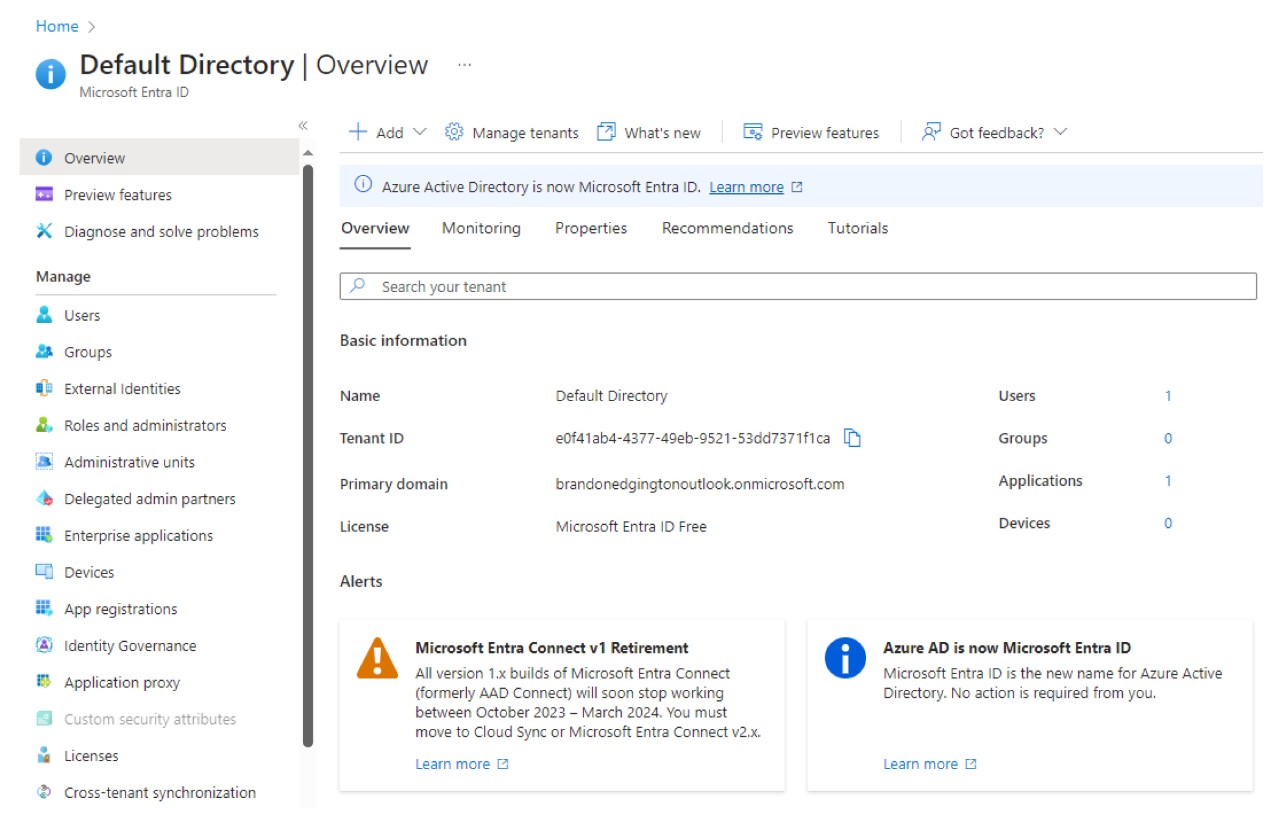1280x821 pixels.
Task: Select the App registrations icon
Action: point(44,608)
